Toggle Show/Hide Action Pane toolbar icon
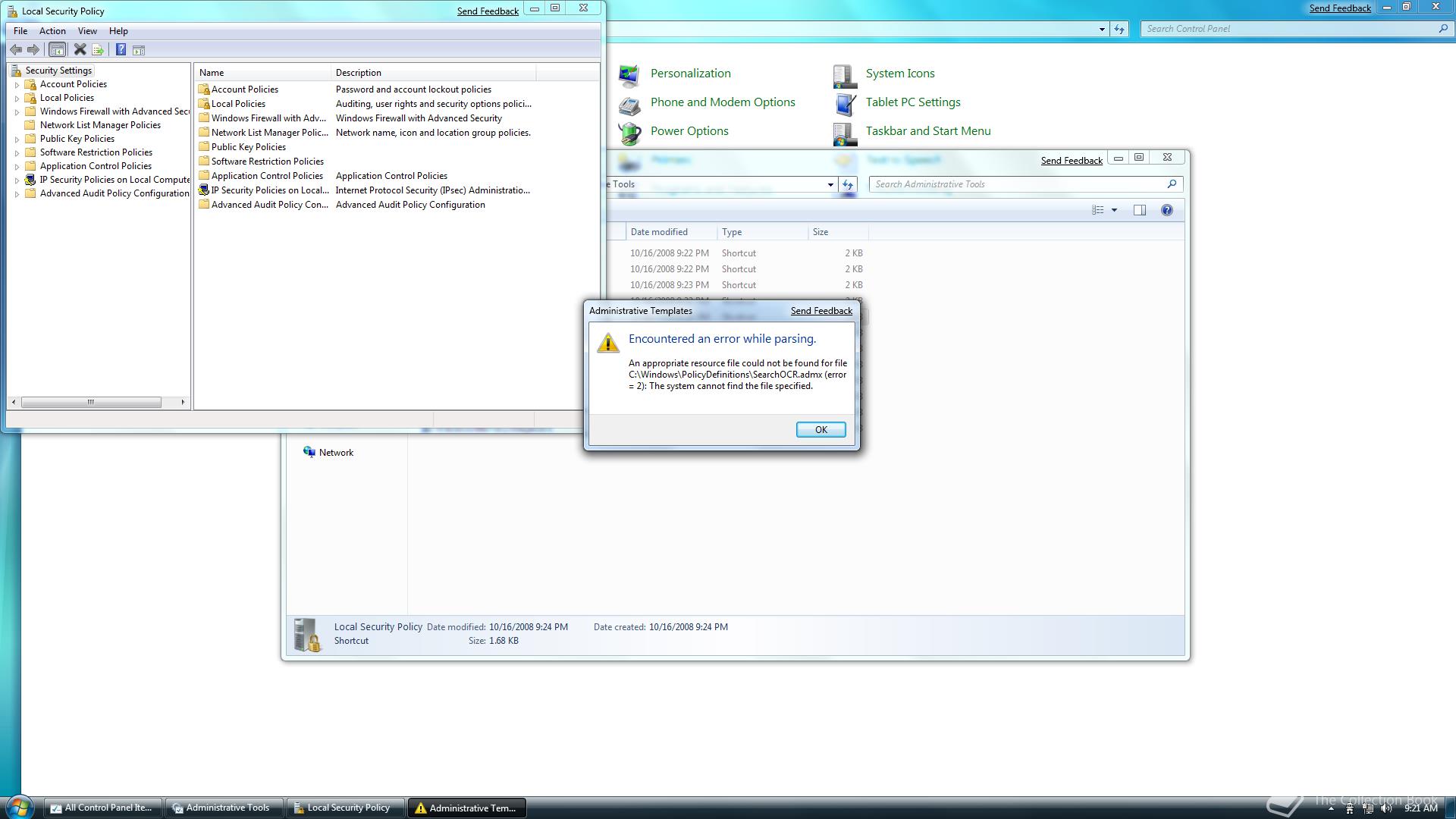Screen dimensions: 1456x819 pyautogui.click(x=139, y=50)
